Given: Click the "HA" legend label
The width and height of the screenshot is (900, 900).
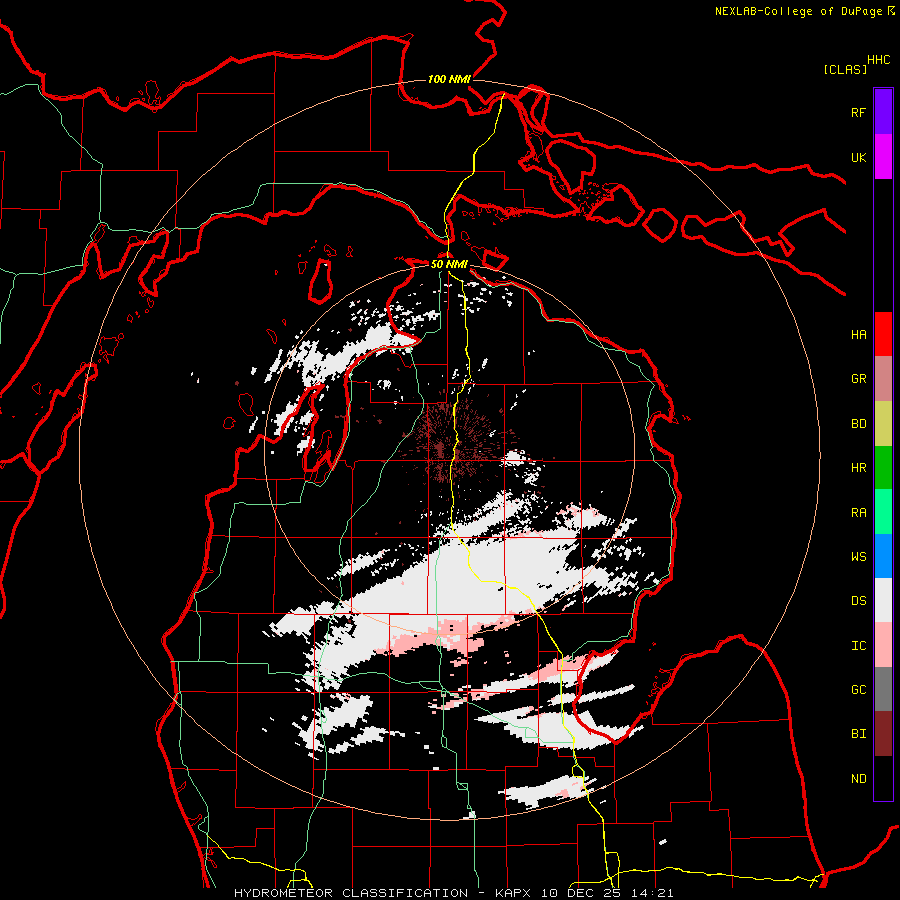Looking at the screenshot, I should 858,335.
